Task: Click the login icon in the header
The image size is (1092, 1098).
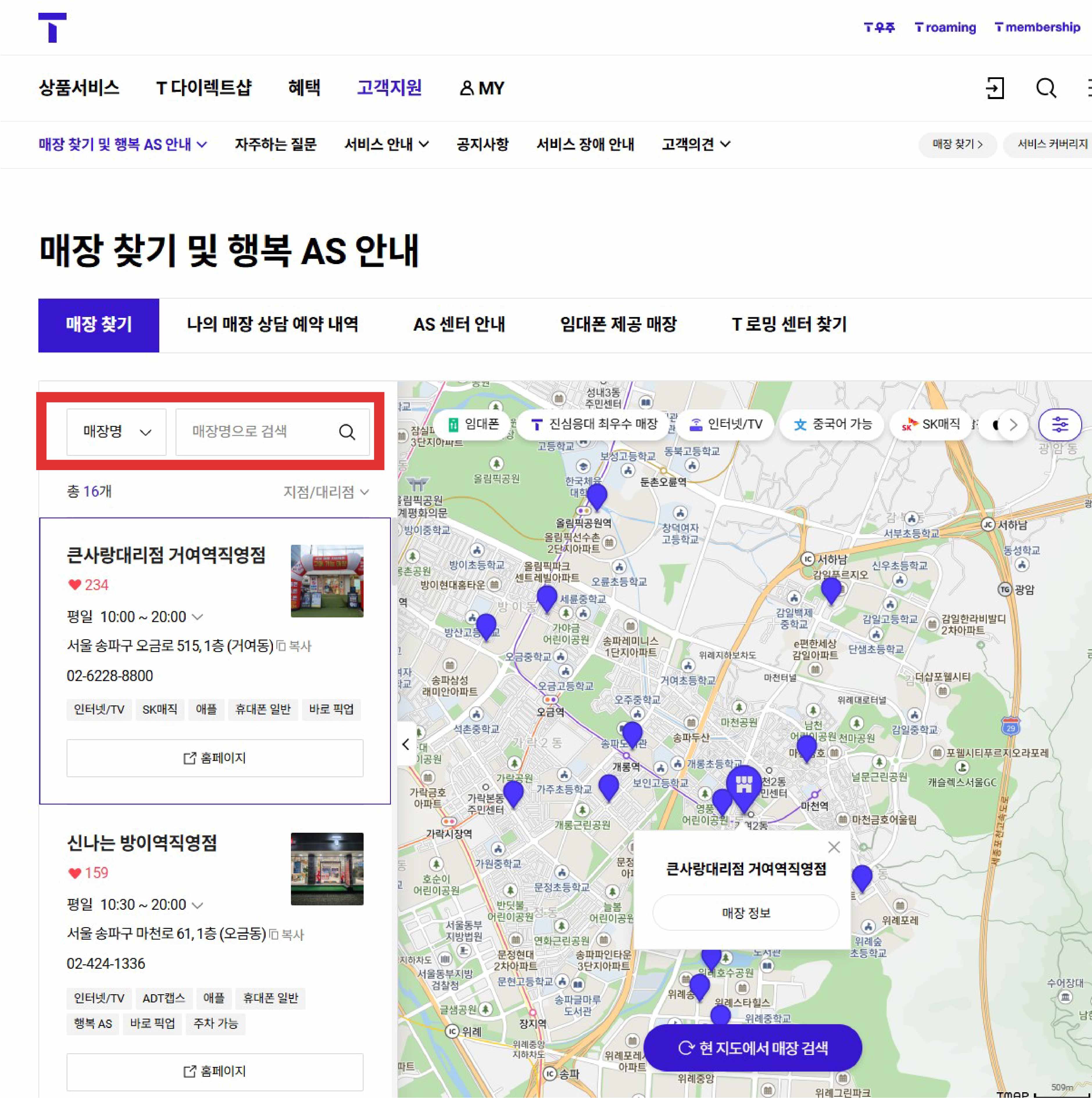Action: [995, 88]
